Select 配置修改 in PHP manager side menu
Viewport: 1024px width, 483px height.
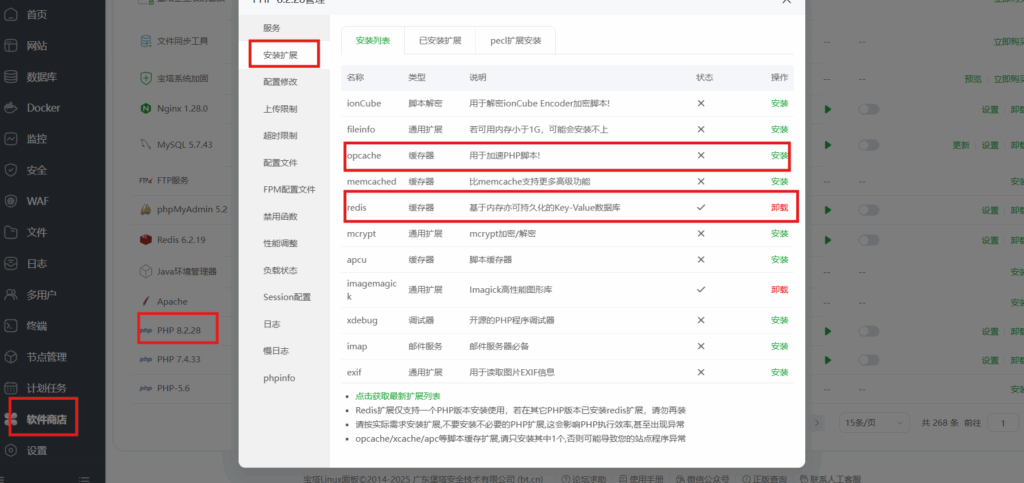tap(284, 82)
